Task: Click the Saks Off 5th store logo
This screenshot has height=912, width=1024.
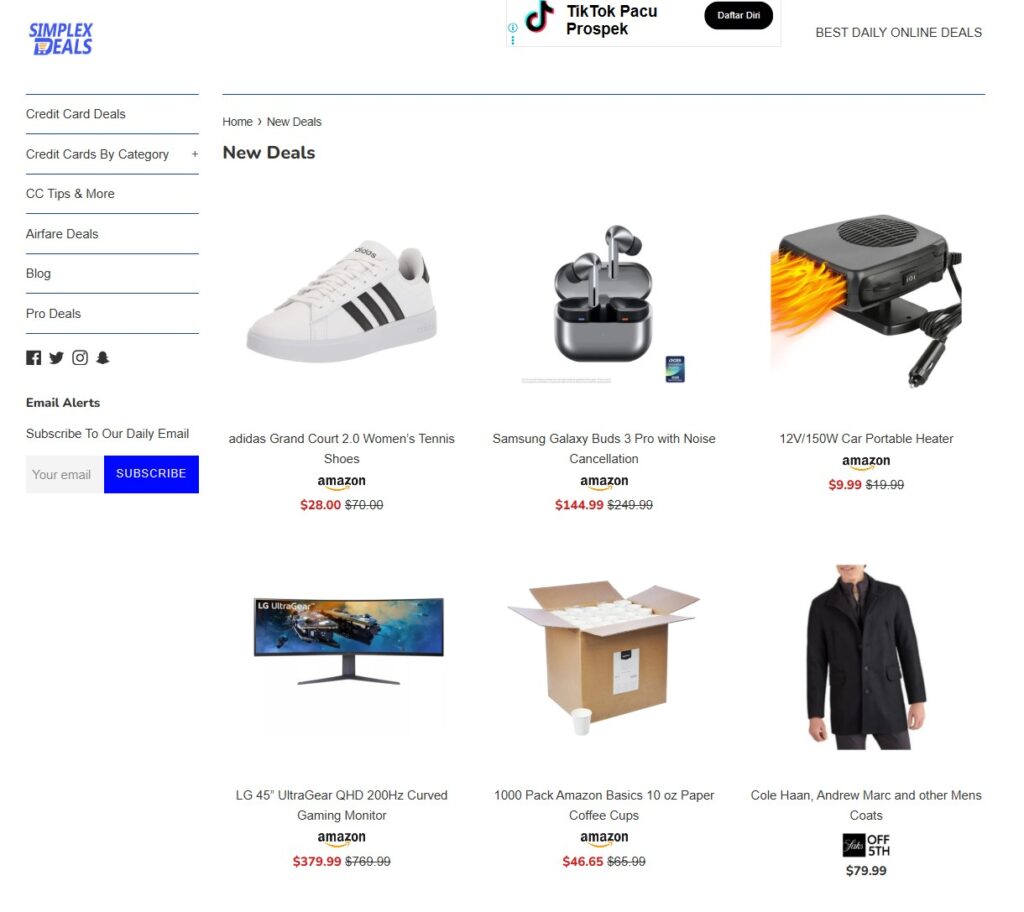Action: click(866, 845)
